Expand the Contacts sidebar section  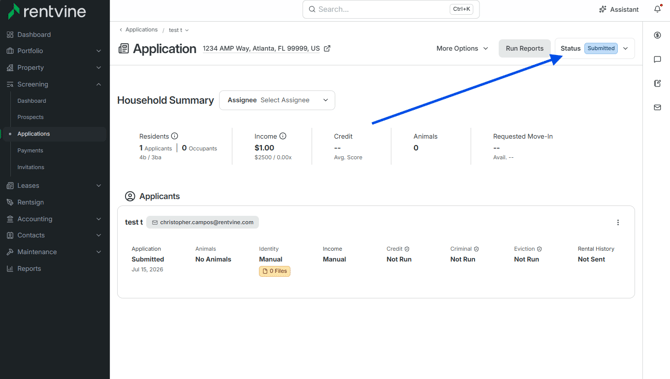tap(99, 235)
